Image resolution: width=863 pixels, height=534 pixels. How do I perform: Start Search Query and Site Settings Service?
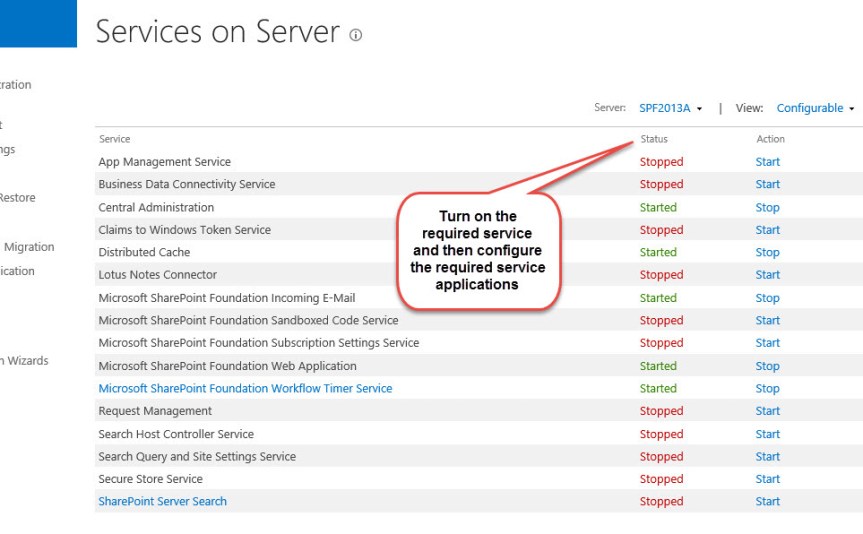(767, 456)
